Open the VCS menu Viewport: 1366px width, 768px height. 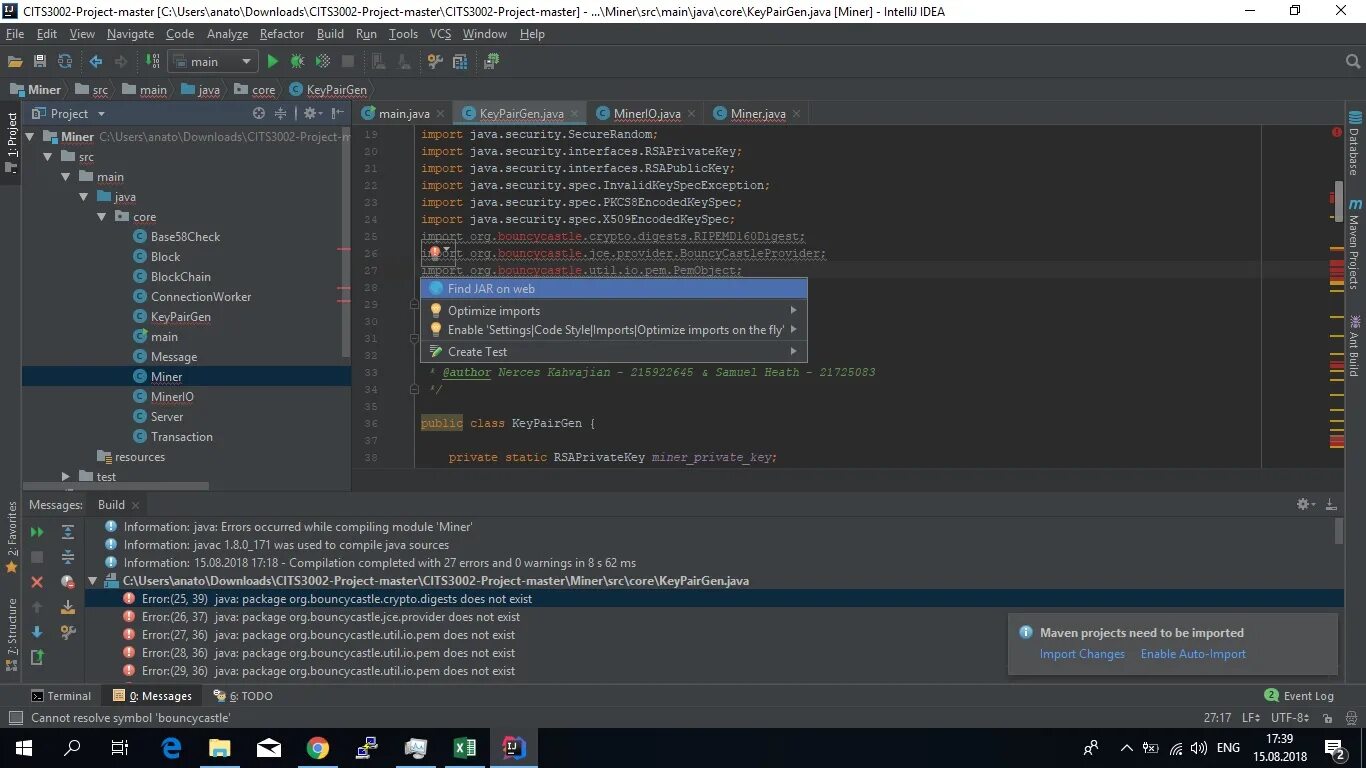tap(440, 34)
